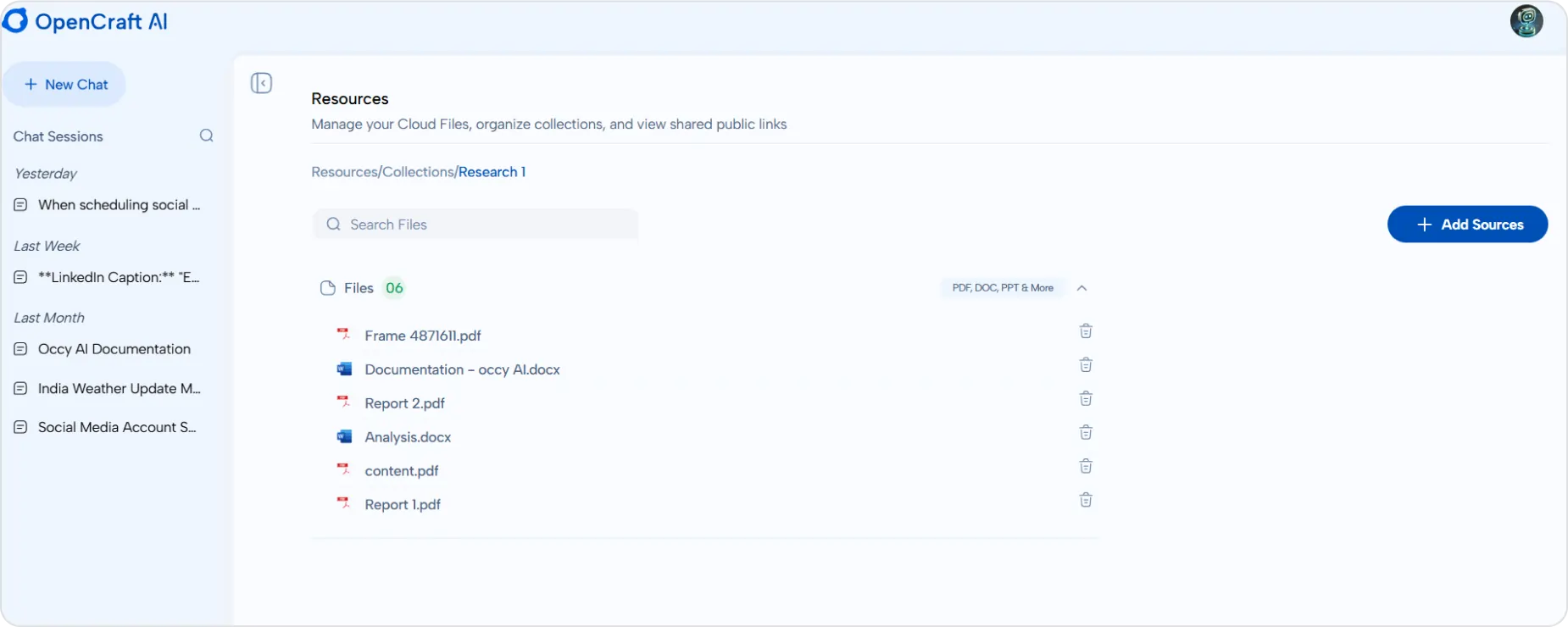Click the Add Sources button

pos(1467,225)
